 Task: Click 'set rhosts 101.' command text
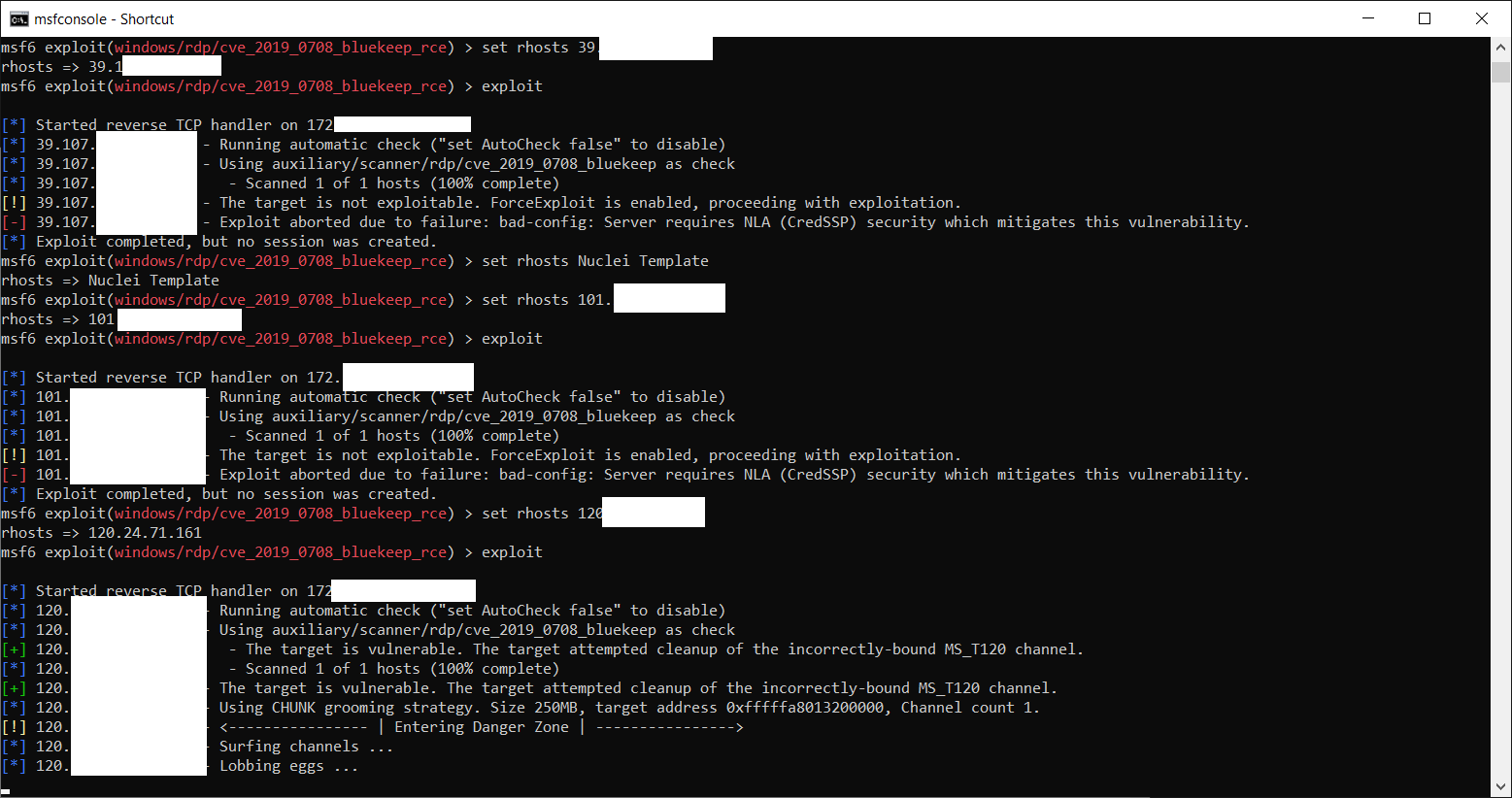click(x=547, y=300)
